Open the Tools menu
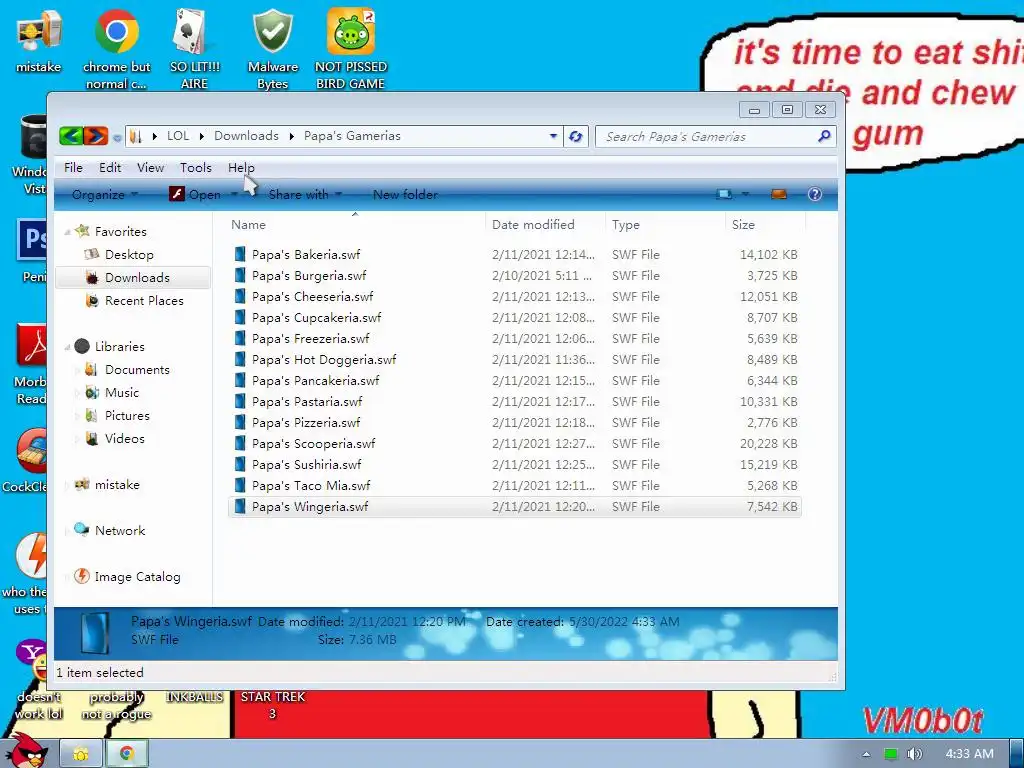Image resolution: width=1024 pixels, height=768 pixels. point(196,168)
